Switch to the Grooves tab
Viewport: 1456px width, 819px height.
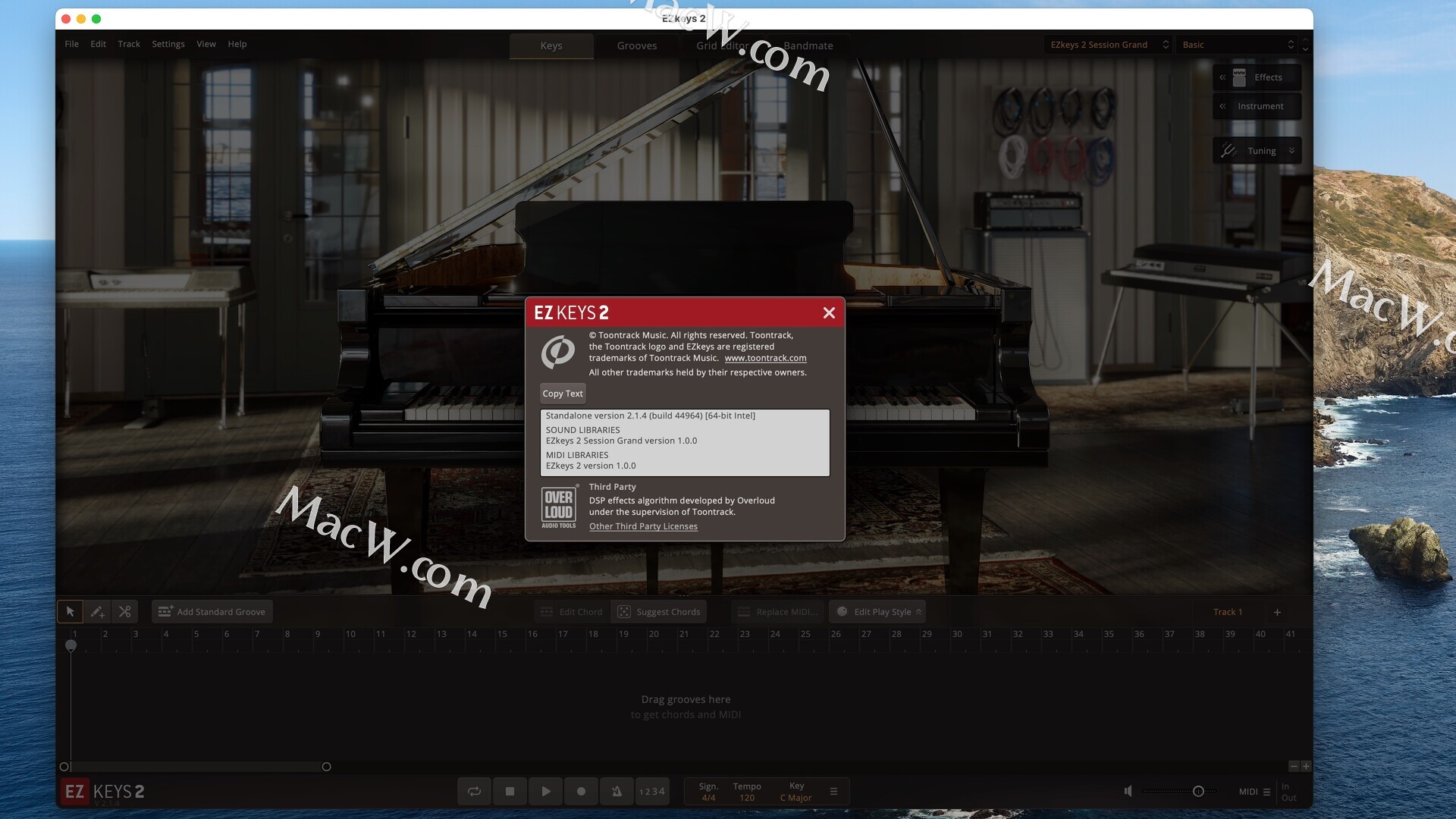pos(636,45)
